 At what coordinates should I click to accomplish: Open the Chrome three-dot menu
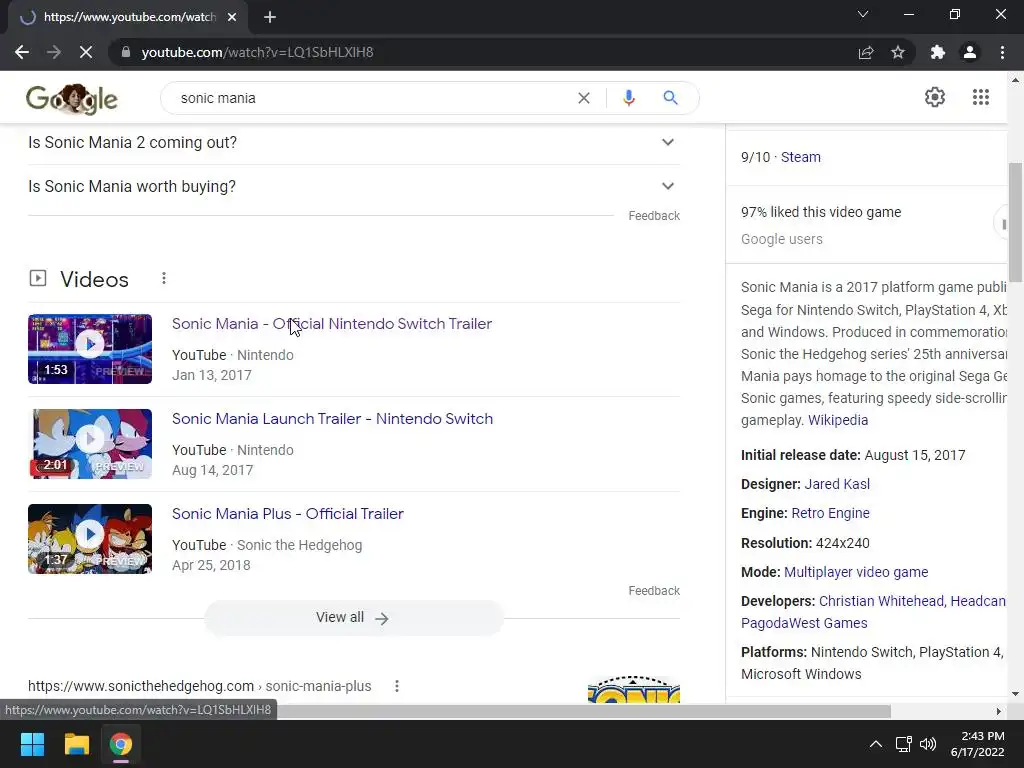point(1002,52)
